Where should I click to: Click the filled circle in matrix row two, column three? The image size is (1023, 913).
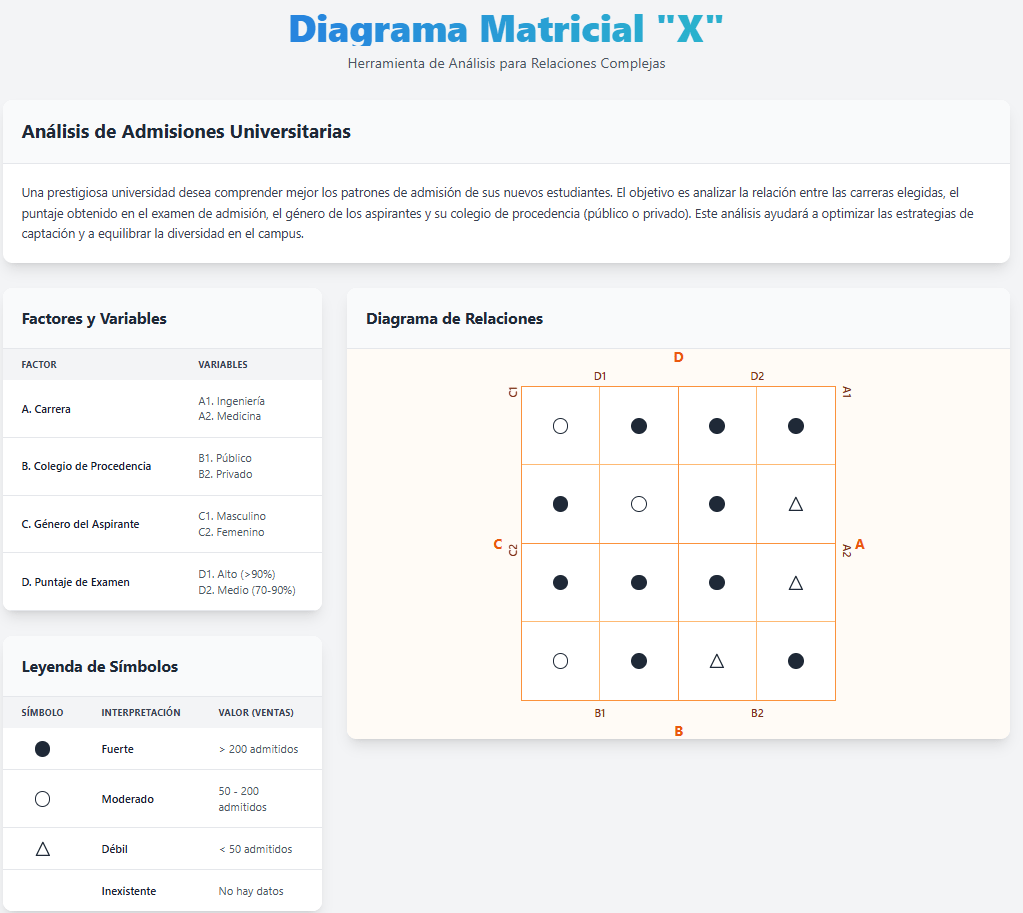click(x=717, y=504)
